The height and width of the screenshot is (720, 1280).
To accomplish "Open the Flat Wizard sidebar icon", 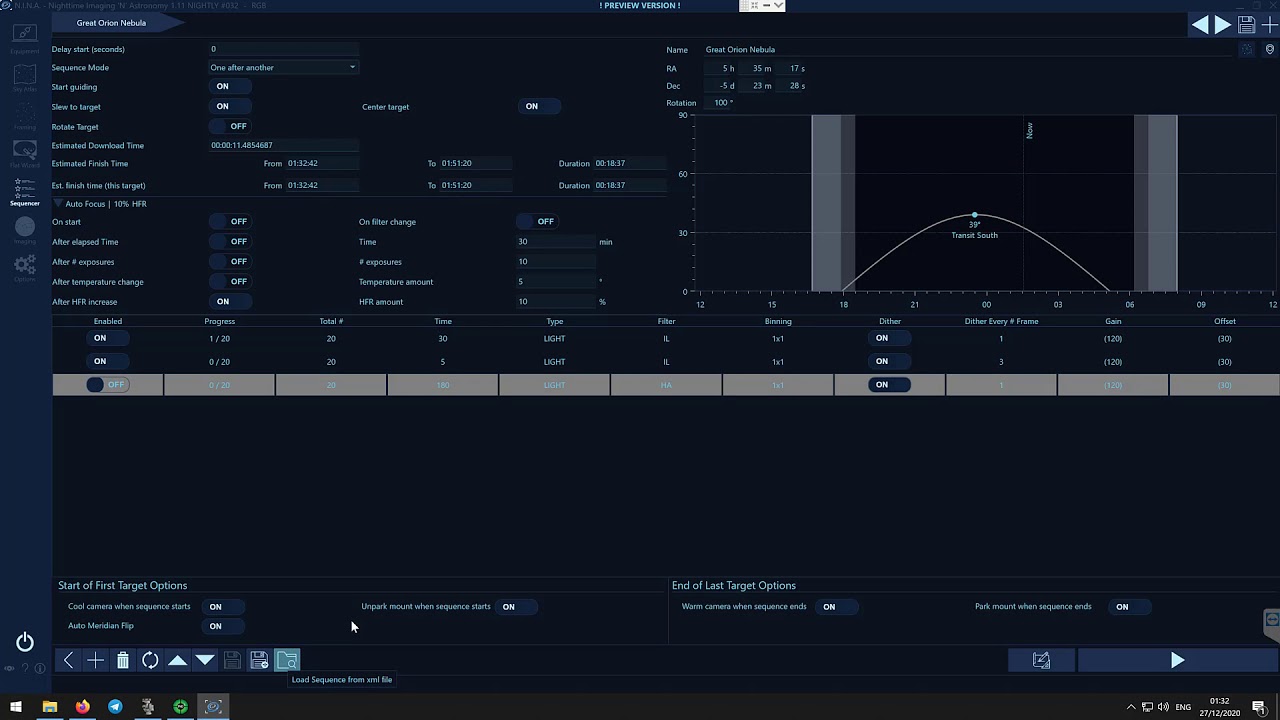I will coord(25,153).
